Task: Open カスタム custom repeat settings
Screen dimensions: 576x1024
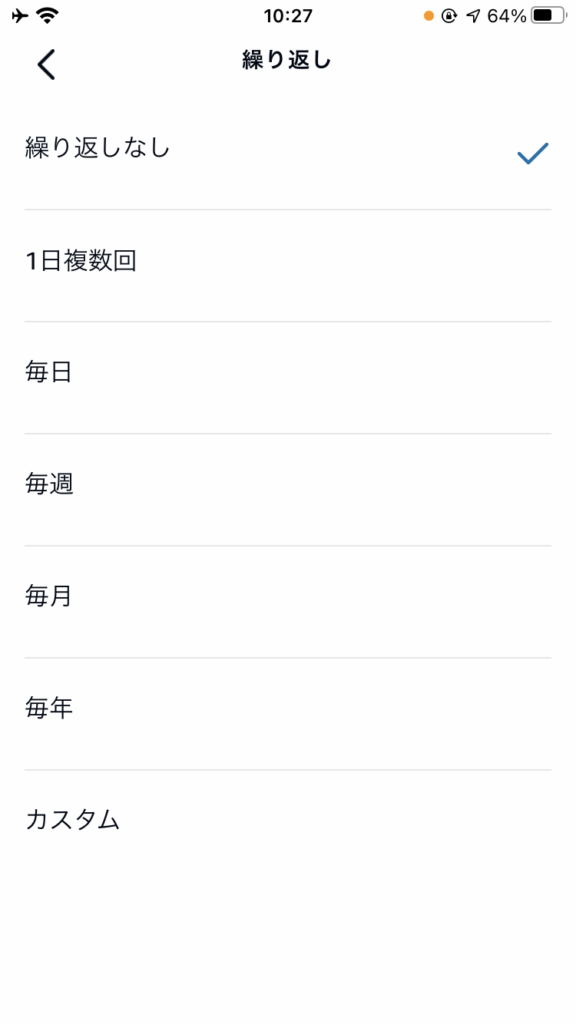Action: (x=288, y=825)
